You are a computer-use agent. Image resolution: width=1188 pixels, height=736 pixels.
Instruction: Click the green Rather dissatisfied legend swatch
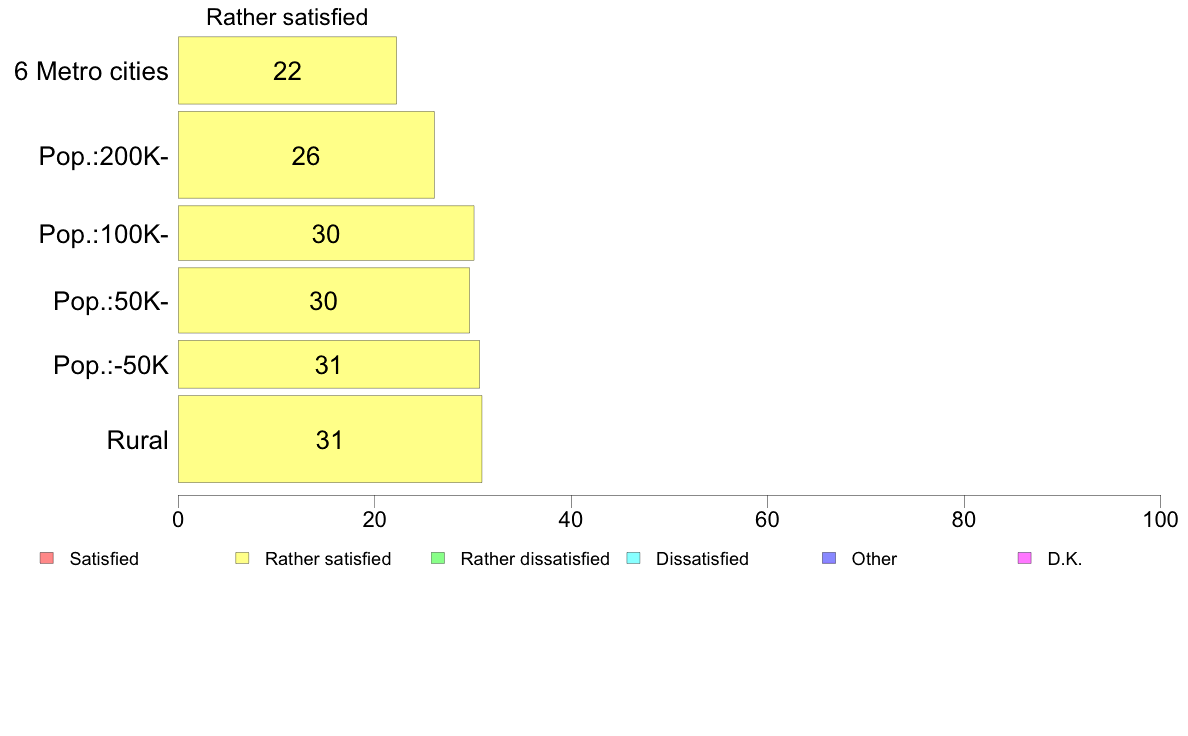[x=437, y=559]
